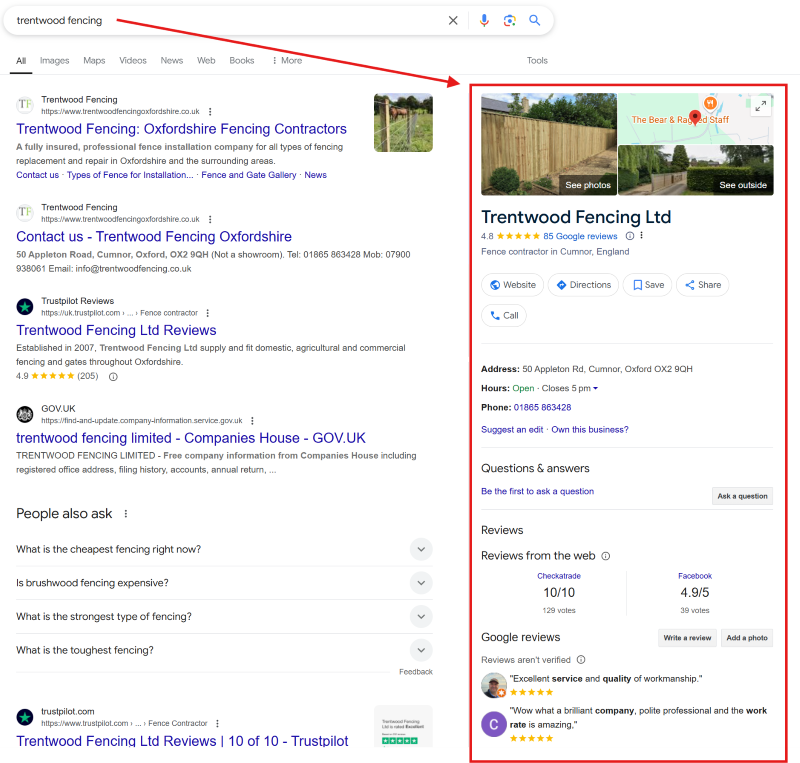Switch to the Maps tab
Viewport: 800px width, 763px height.
pos(94,60)
